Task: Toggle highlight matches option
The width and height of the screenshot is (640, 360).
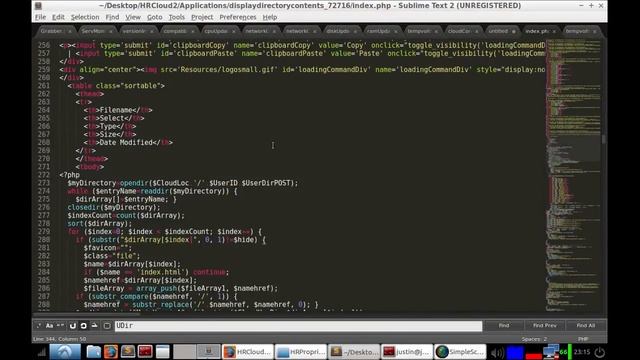Action: tap(107, 326)
